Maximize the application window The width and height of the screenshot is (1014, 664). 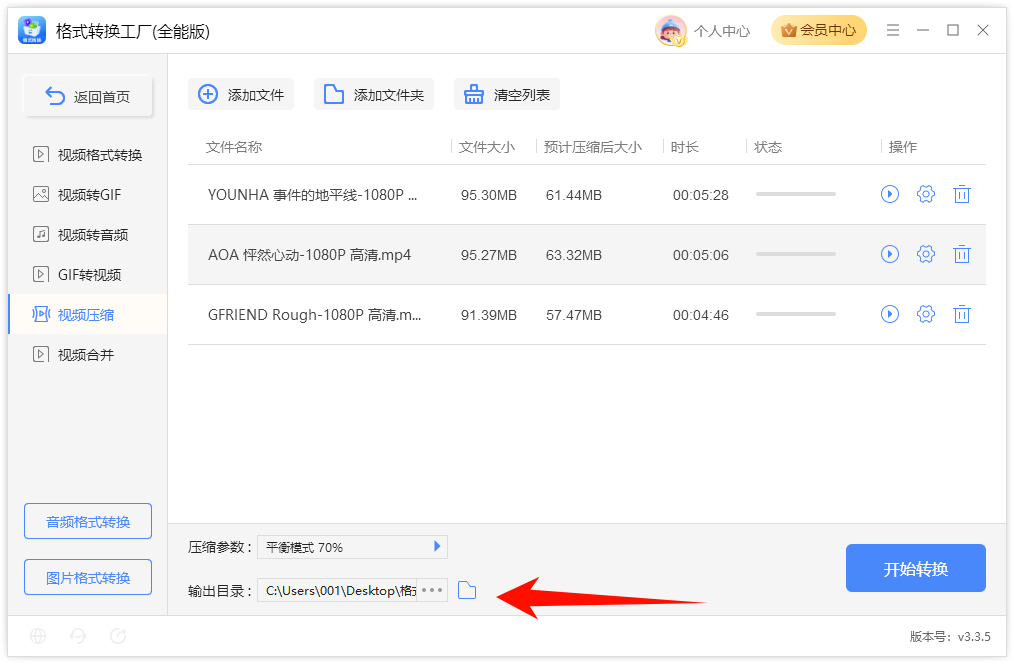click(953, 30)
